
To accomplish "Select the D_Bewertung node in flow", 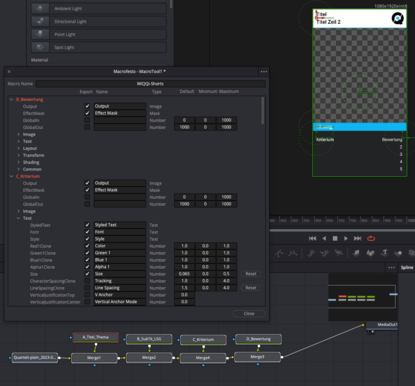I will [x=258, y=339].
